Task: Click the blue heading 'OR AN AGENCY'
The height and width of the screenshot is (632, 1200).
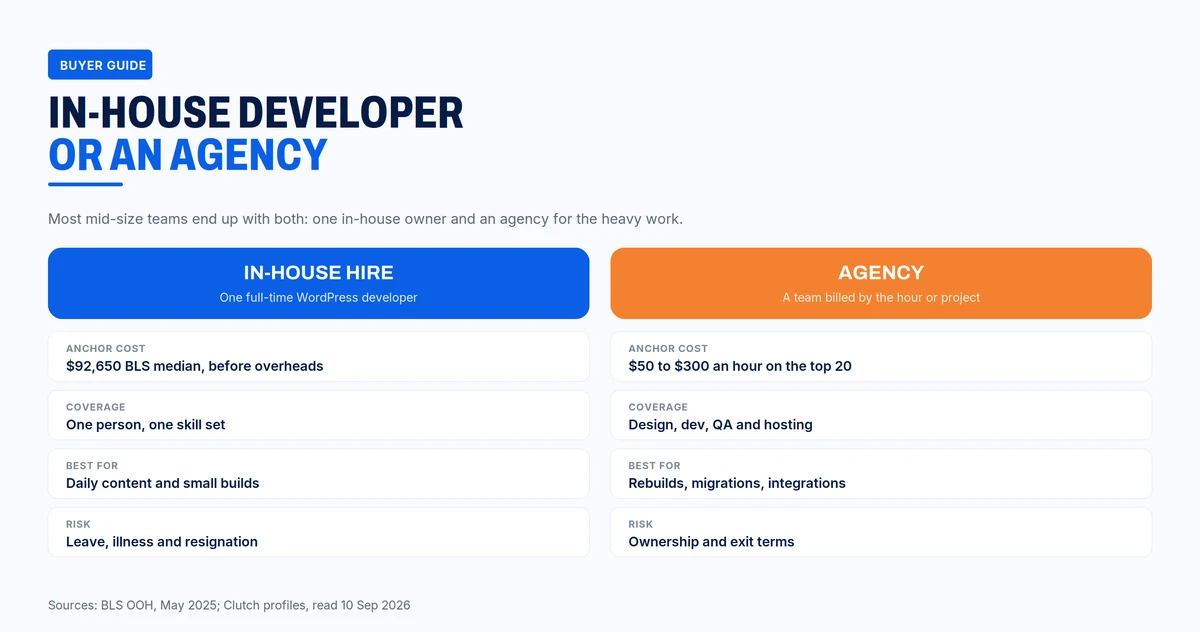Action: [188, 155]
